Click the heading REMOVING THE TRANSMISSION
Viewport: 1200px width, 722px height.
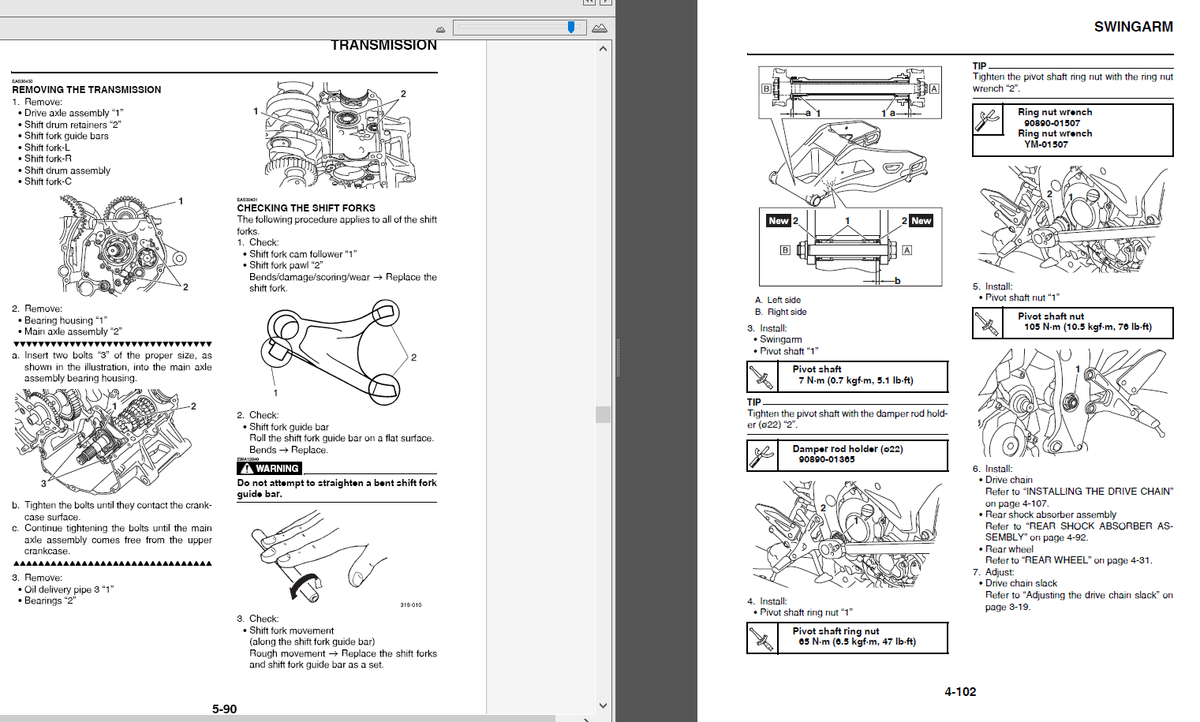tap(86, 90)
